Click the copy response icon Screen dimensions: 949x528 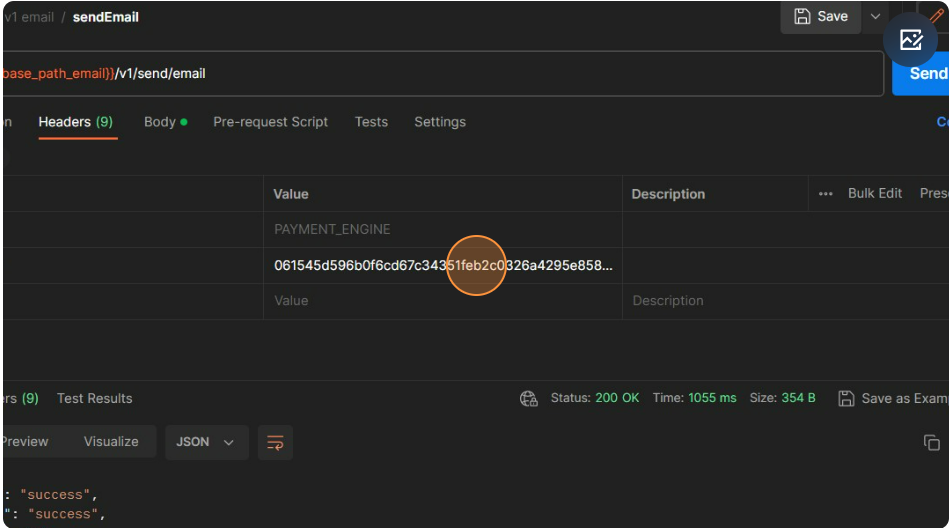(x=931, y=443)
